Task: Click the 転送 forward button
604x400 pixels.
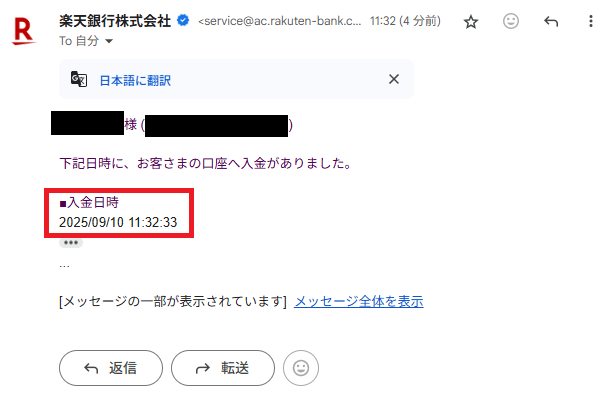Action: 223,368
